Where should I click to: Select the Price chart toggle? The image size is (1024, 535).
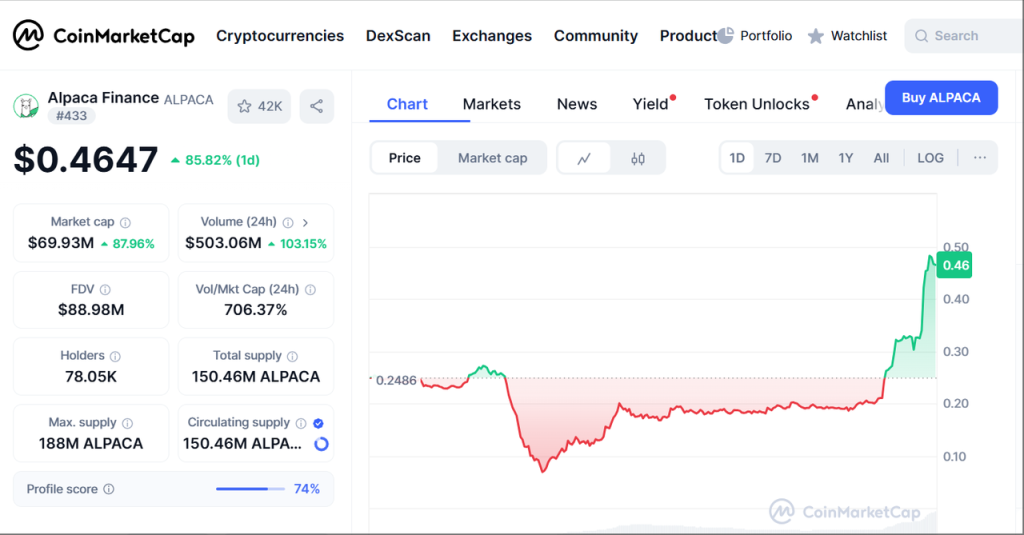click(x=404, y=158)
